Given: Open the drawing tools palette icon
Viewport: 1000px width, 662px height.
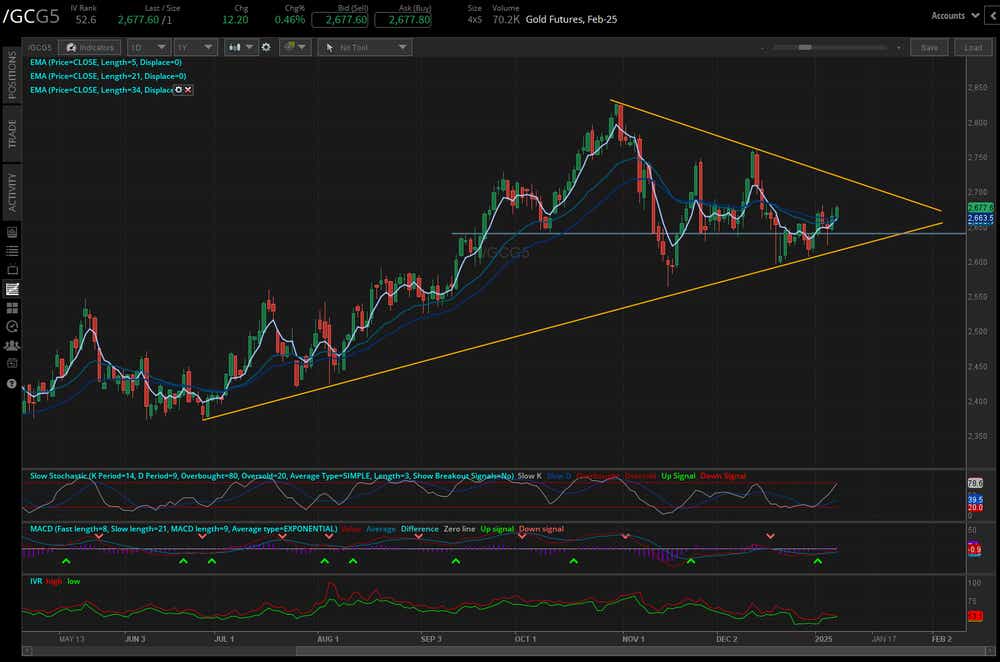Looking at the screenshot, I should [x=291, y=46].
